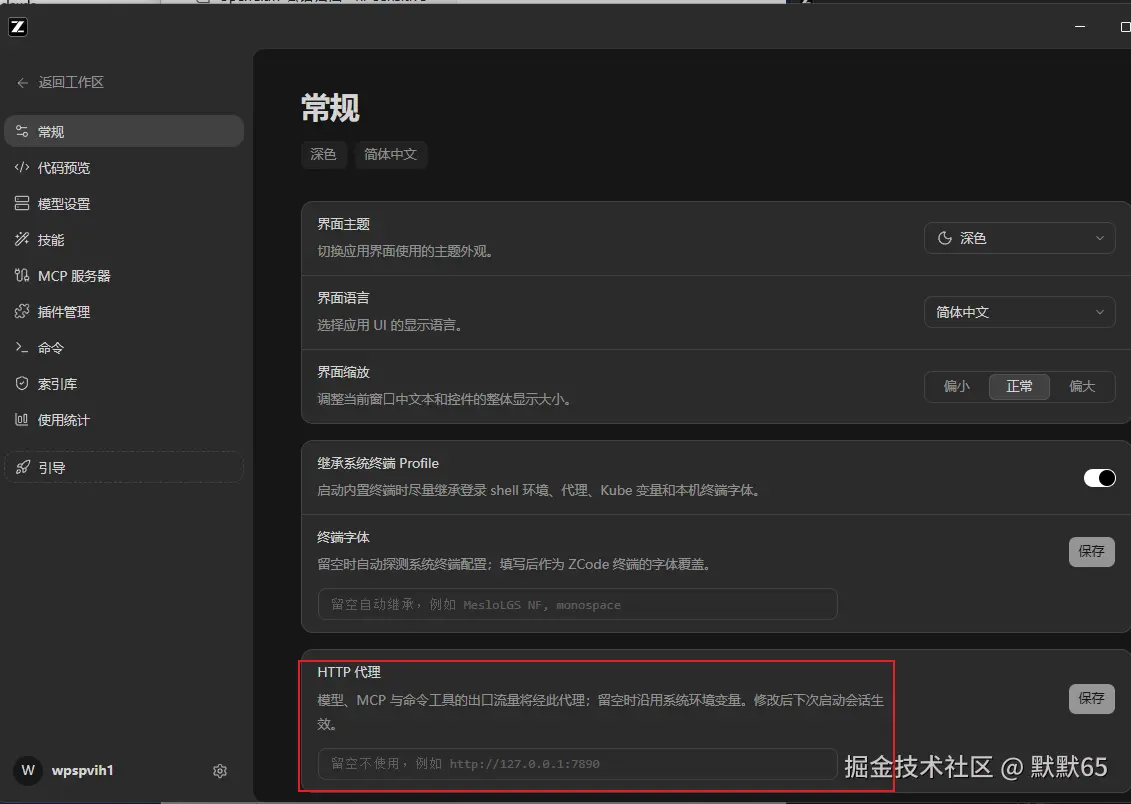The height and width of the screenshot is (804, 1131).
Task: Click the terminal prompt icon beside 命令
Action: tap(22, 348)
